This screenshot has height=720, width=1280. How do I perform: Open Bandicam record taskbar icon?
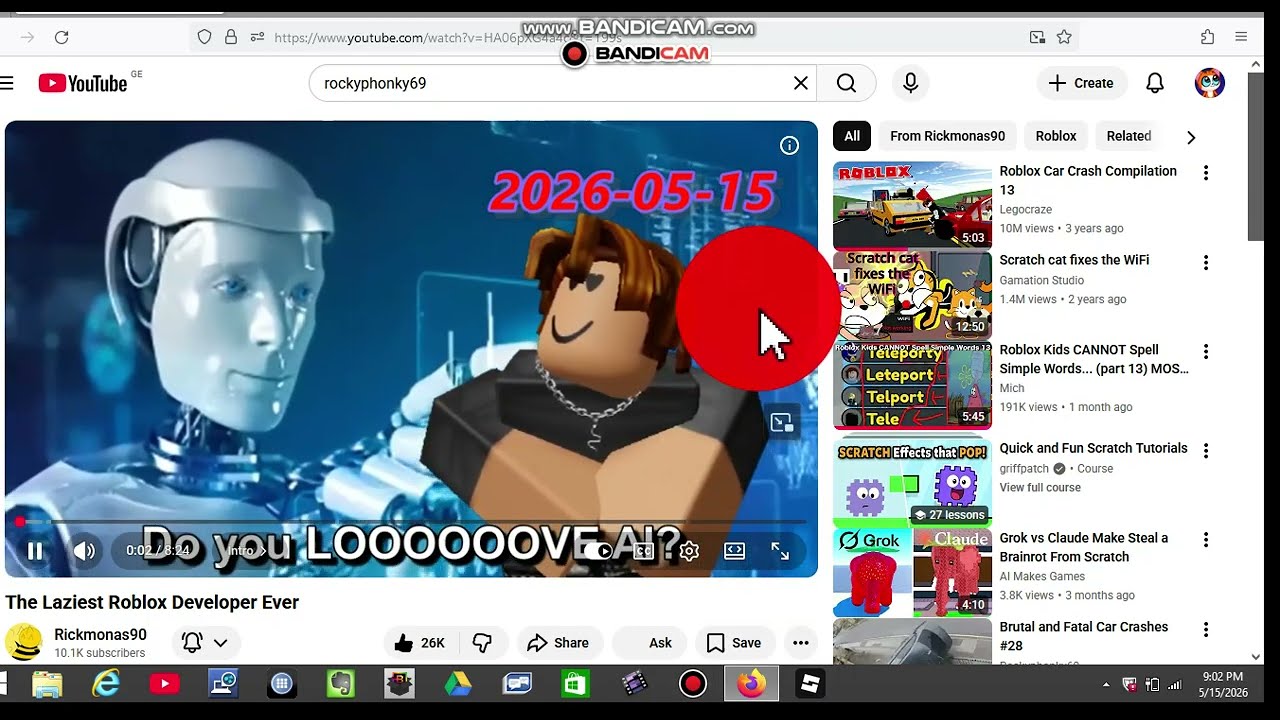[693, 684]
